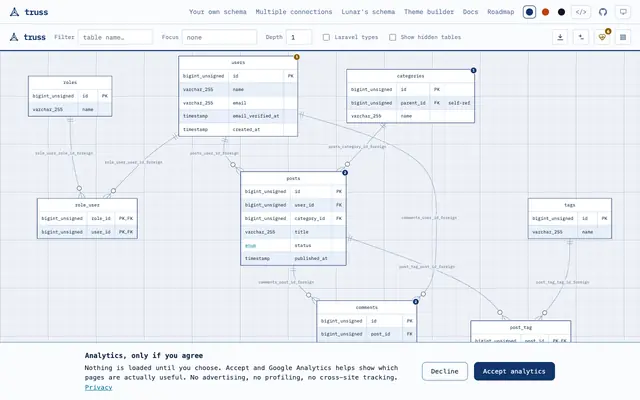Click published_at column in posts table

tap(311, 258)
